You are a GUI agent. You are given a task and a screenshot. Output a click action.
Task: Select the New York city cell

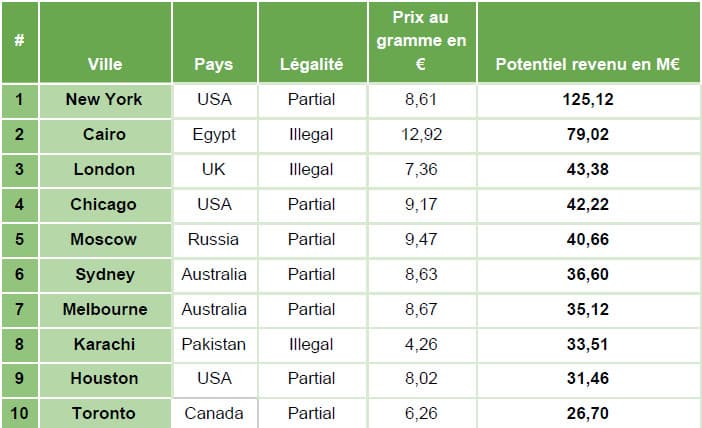pyautogui.click(x=104, y=99)
